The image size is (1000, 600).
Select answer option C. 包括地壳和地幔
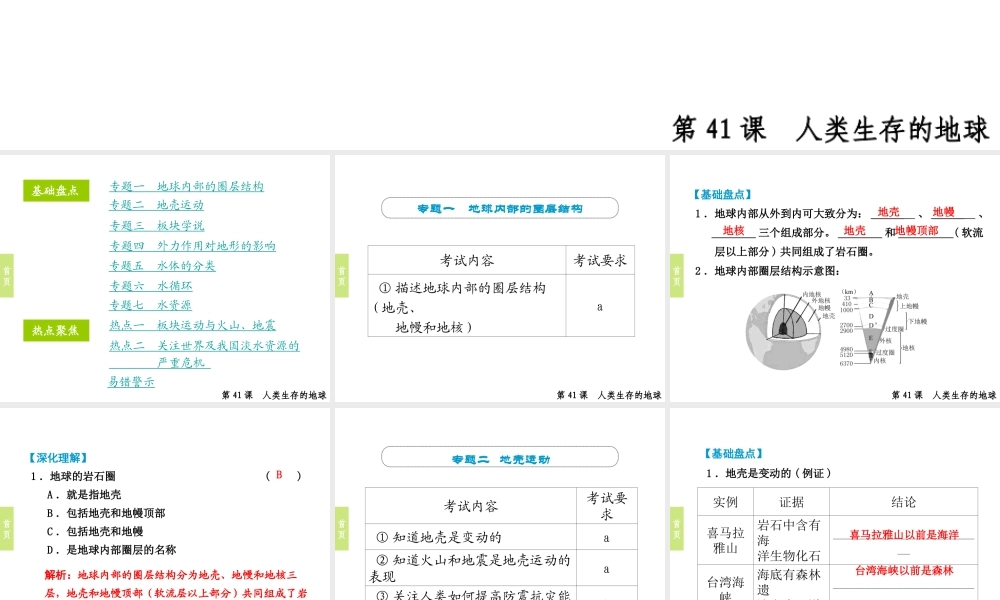pos(94,531)
